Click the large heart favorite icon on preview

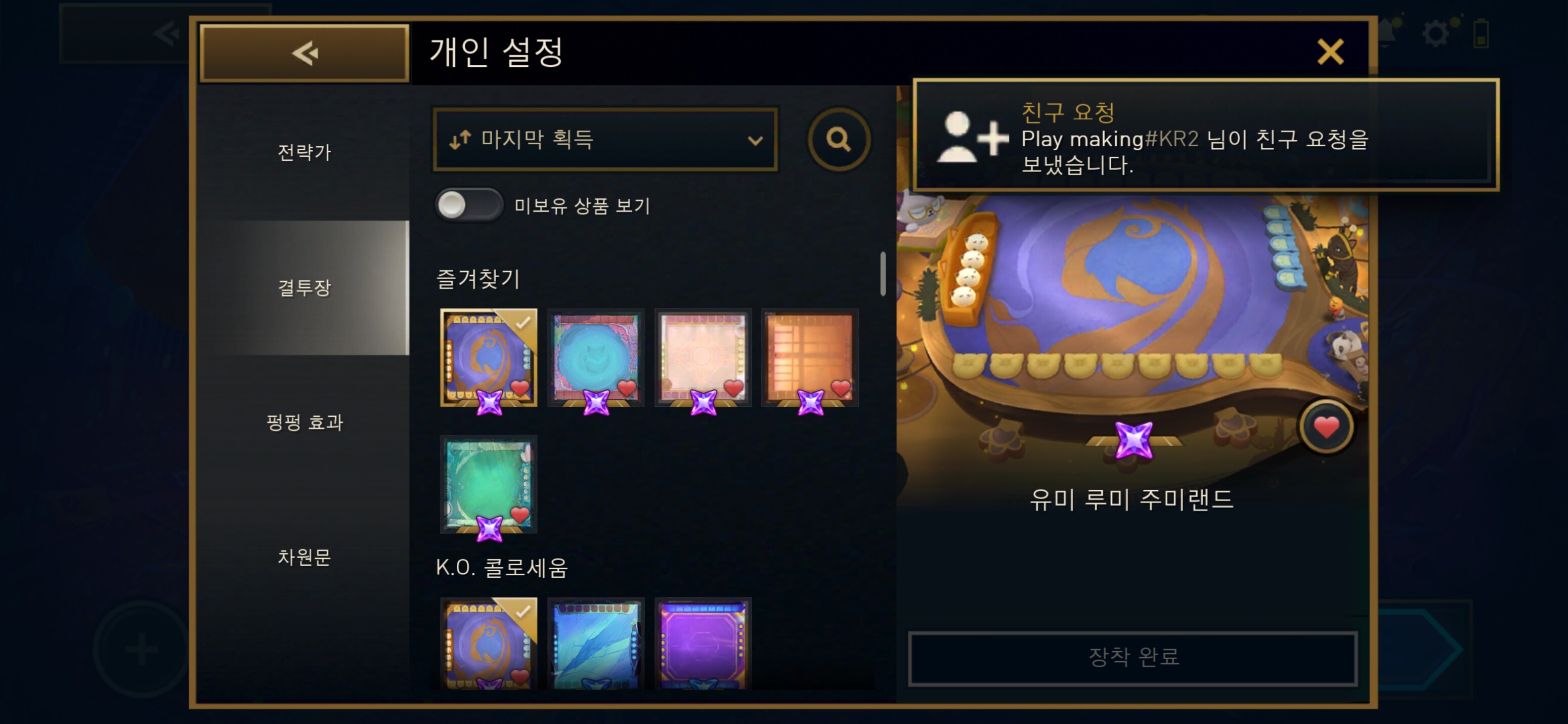tap(1327, 427)
